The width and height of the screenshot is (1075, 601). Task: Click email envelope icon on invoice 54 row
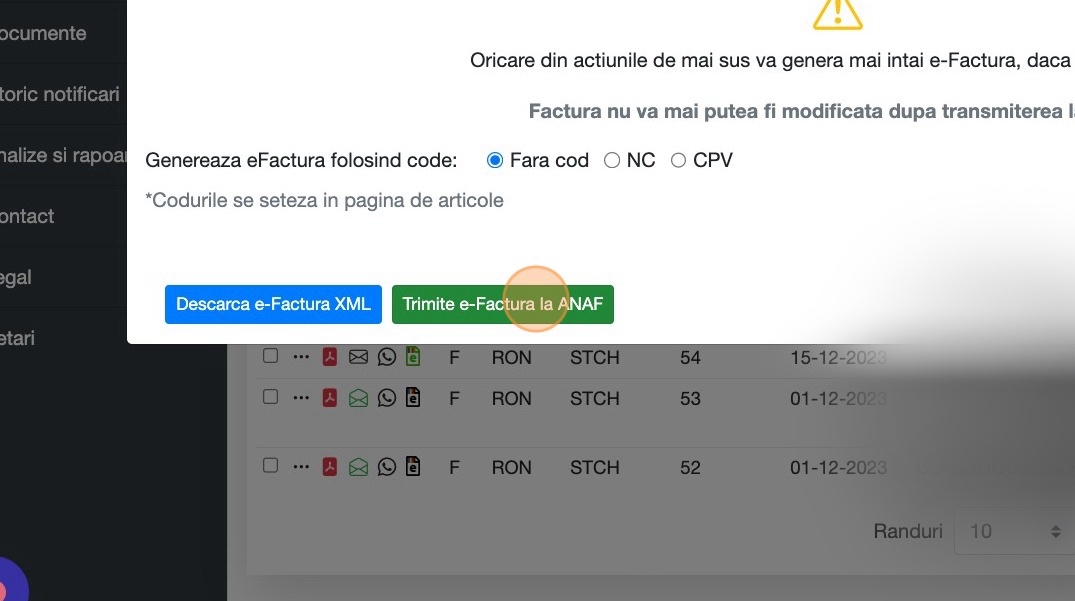pyautogui.click(x=358, y=357)
